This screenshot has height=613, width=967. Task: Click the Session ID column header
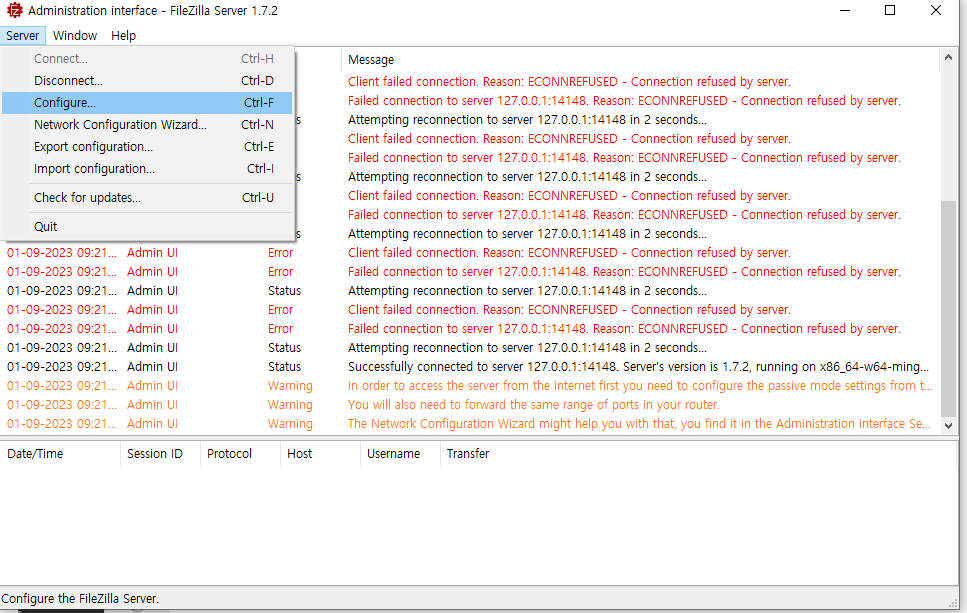[160, 454]
